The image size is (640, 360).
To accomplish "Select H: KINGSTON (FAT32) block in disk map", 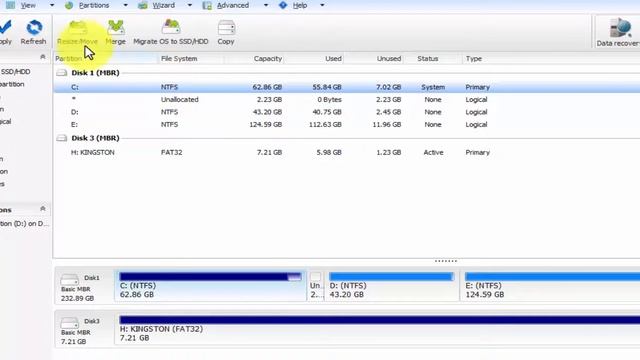I will [x=378, y=329].
